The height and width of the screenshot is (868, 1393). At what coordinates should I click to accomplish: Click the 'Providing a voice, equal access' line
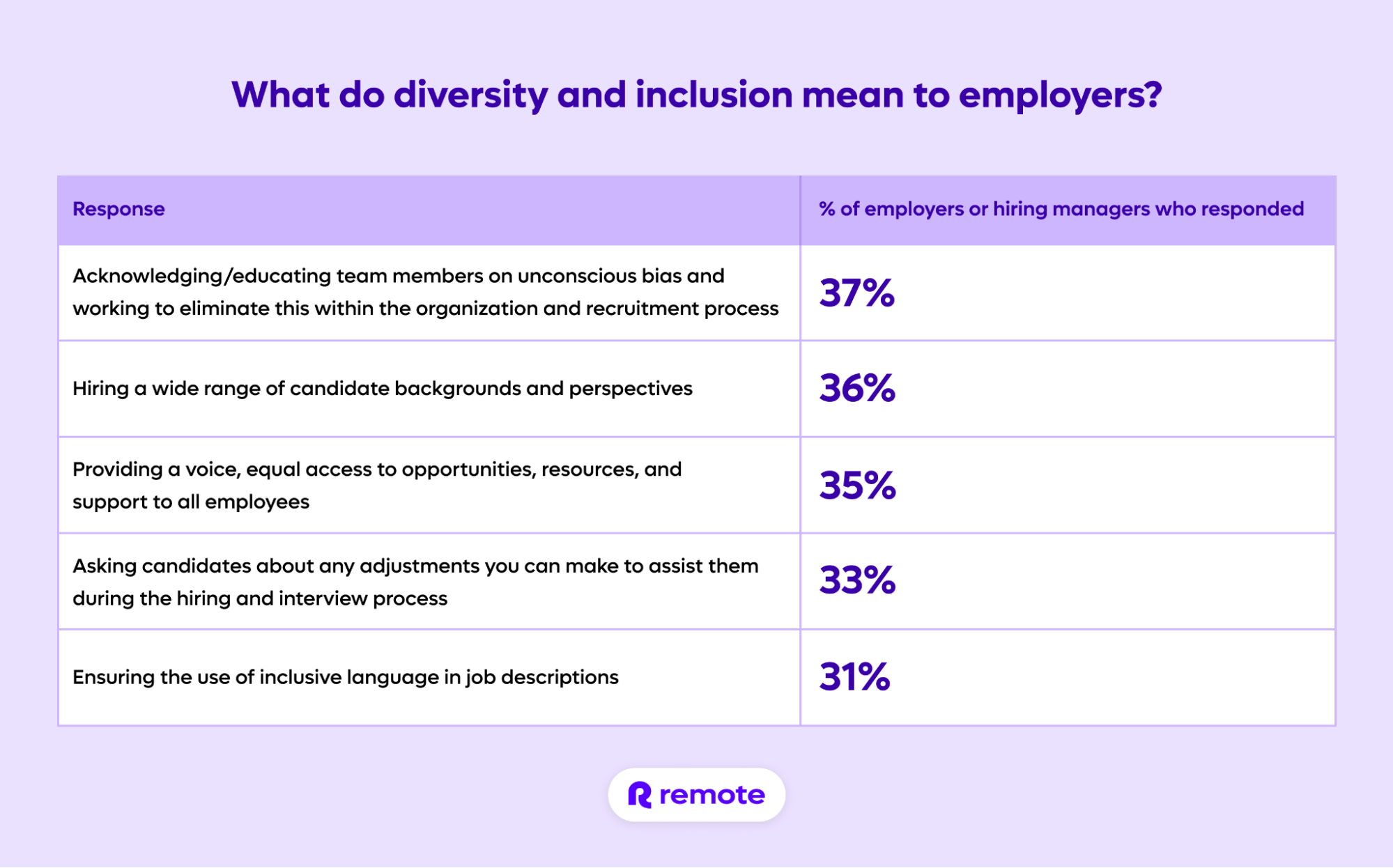pyautogui.click(x=376, y=470)
